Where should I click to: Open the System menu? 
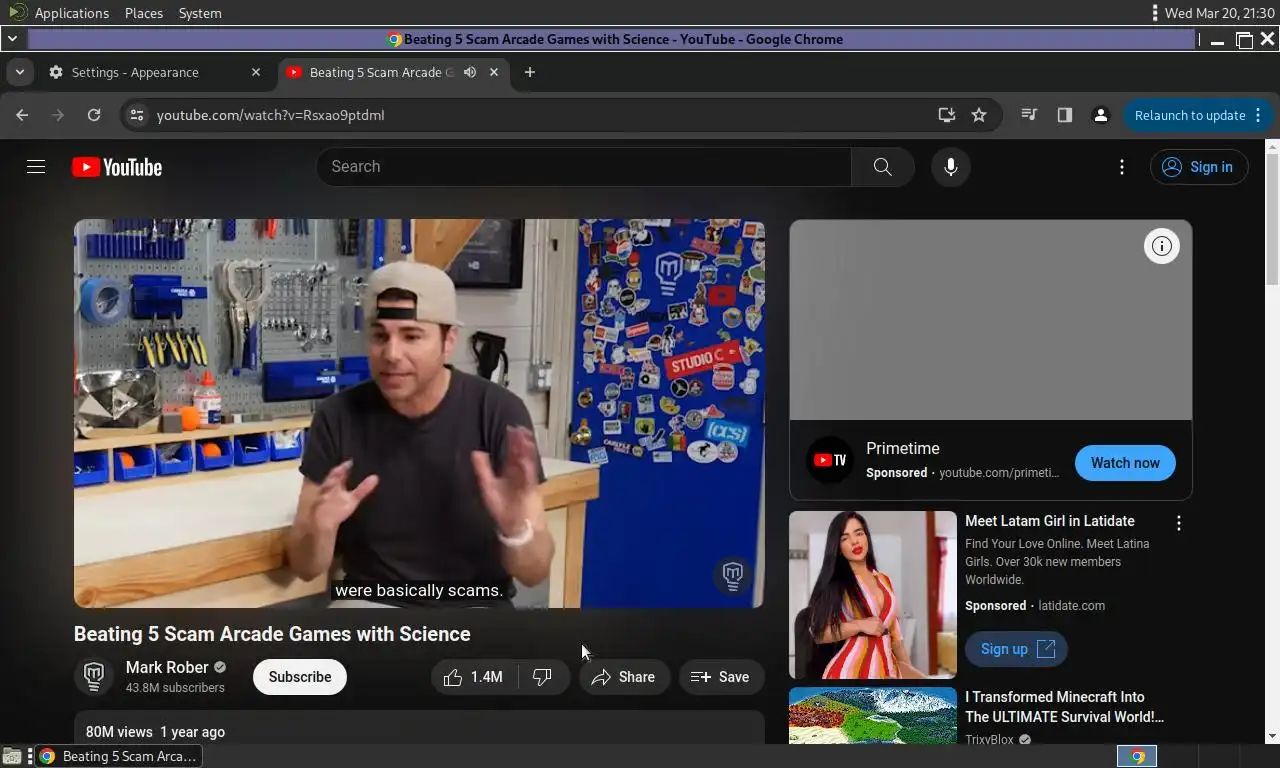point(200,13)
